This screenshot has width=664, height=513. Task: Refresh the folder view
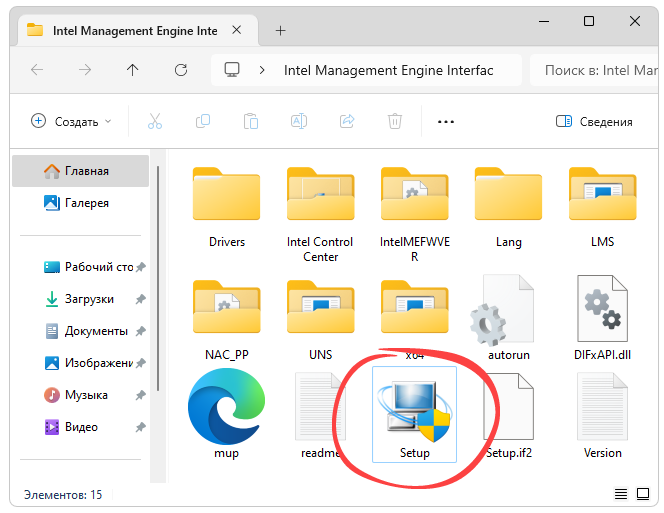pos(181,70)
